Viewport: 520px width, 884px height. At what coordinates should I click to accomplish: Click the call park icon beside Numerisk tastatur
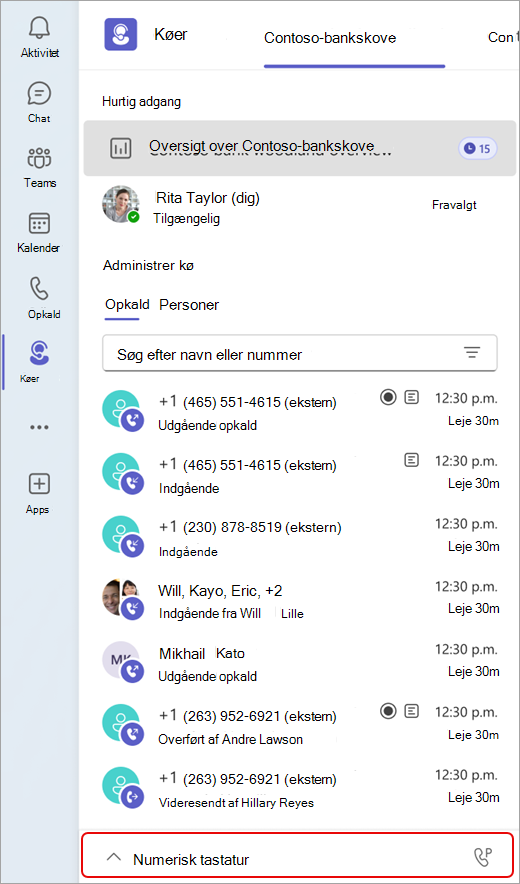pos(484,858)
